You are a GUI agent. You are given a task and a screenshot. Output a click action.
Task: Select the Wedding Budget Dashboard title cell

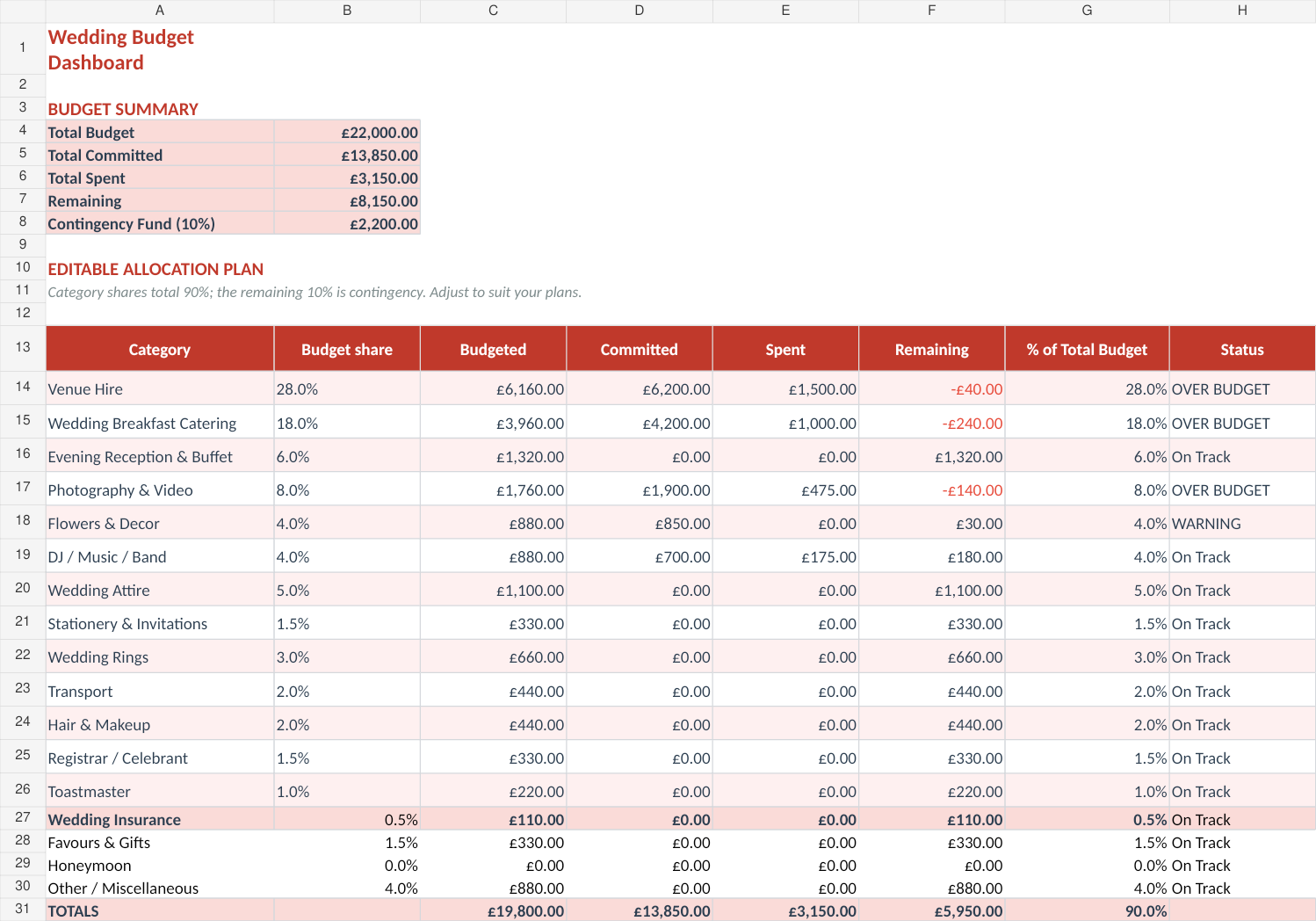click(x=159, y=49)
